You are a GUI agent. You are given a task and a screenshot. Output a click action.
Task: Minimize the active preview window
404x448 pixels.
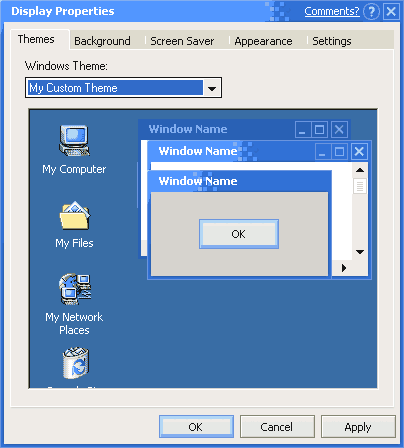pos(322,152)
